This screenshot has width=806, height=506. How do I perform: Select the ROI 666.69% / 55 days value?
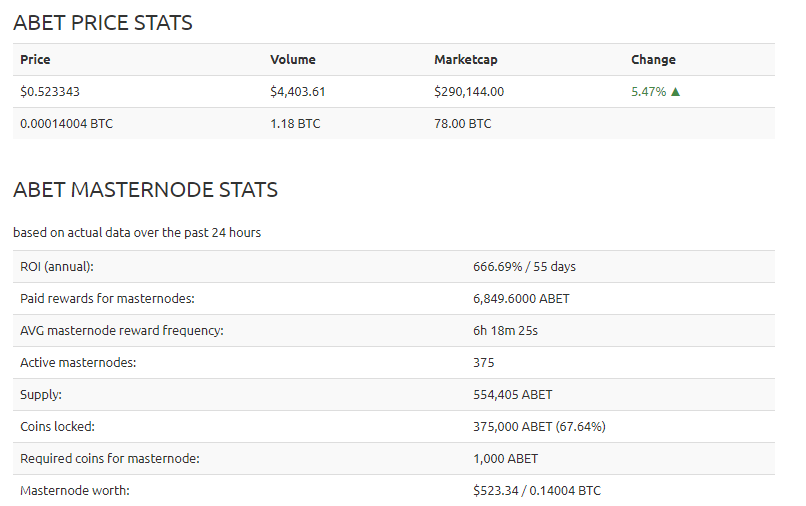pyautogui.click(x=524, y=266)
